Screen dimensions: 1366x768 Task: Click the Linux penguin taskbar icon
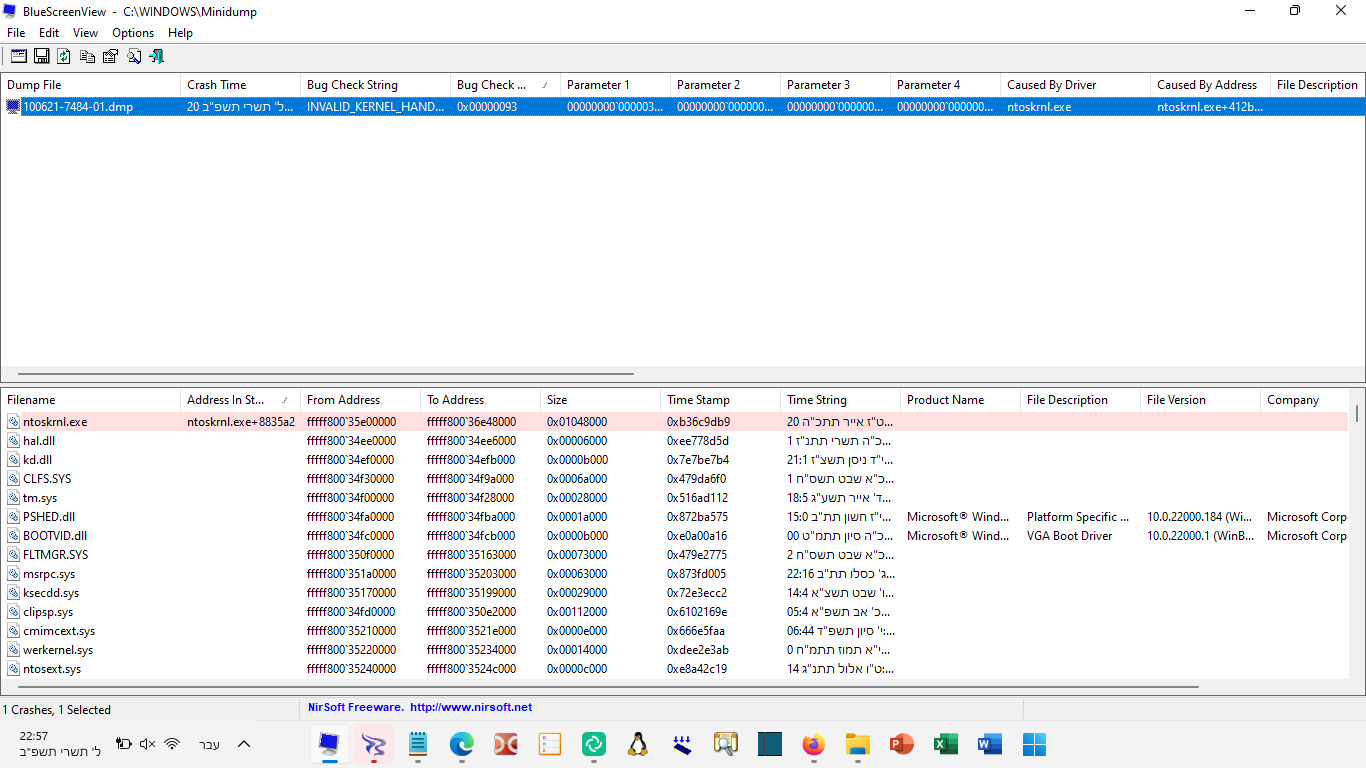[637, 744]
